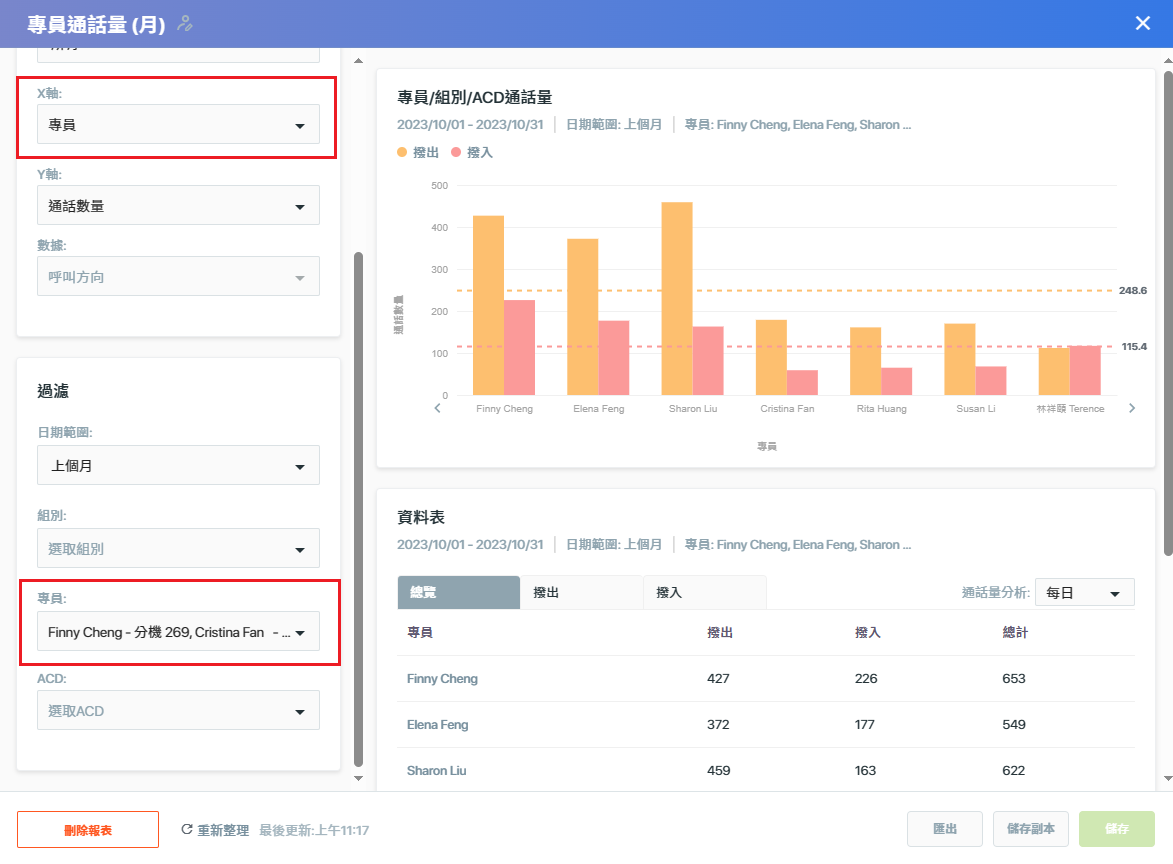This screenshot has width=1173, height=864.
Task: Click the right report panel scrollbar
Action: click(1168, 314)
